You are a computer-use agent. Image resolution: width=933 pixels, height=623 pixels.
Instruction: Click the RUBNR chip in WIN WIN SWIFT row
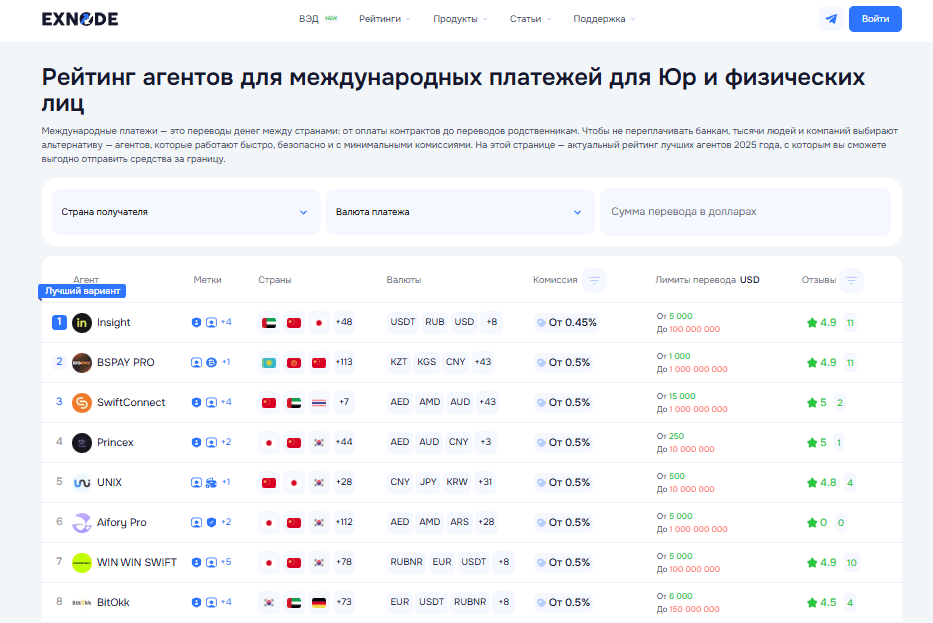406,562
